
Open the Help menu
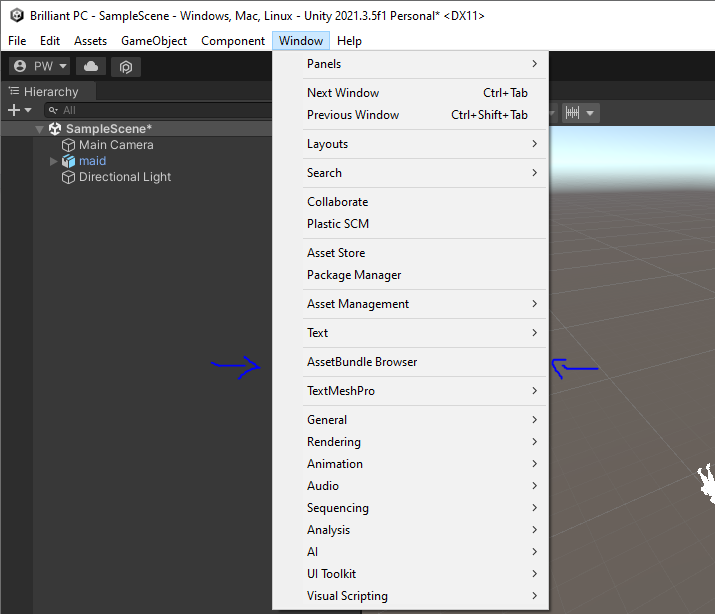pyautogui.click(x=349, y=41)
